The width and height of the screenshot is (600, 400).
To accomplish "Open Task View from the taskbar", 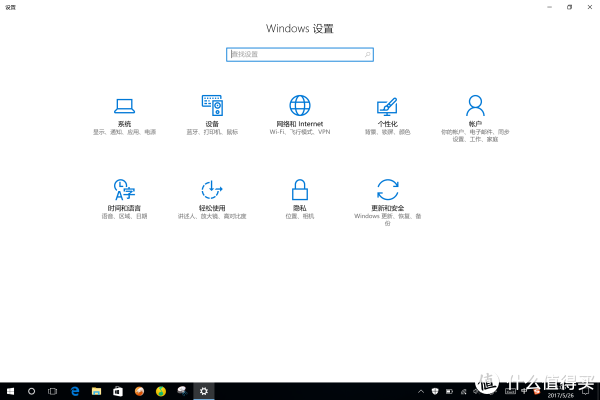I will point(52,391).
